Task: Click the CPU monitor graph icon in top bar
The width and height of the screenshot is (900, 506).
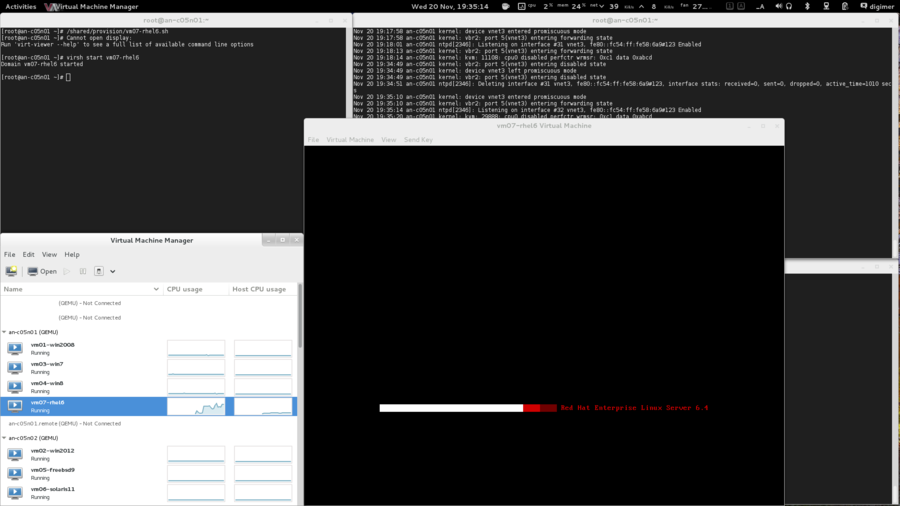Action: pos(521,6)
